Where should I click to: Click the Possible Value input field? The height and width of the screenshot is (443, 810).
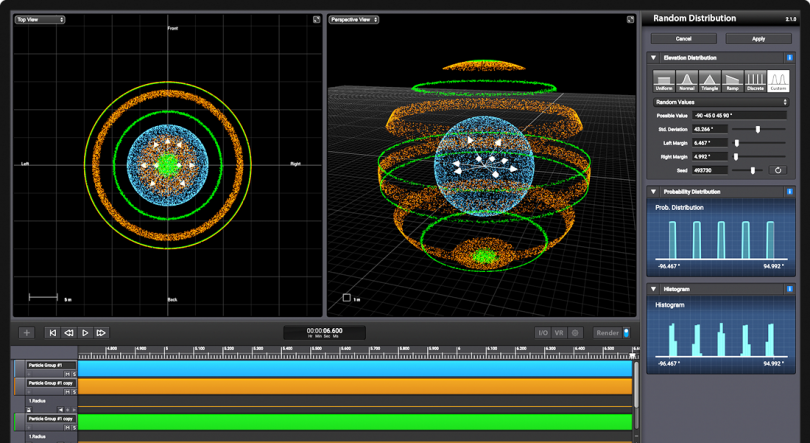(740, 116)
